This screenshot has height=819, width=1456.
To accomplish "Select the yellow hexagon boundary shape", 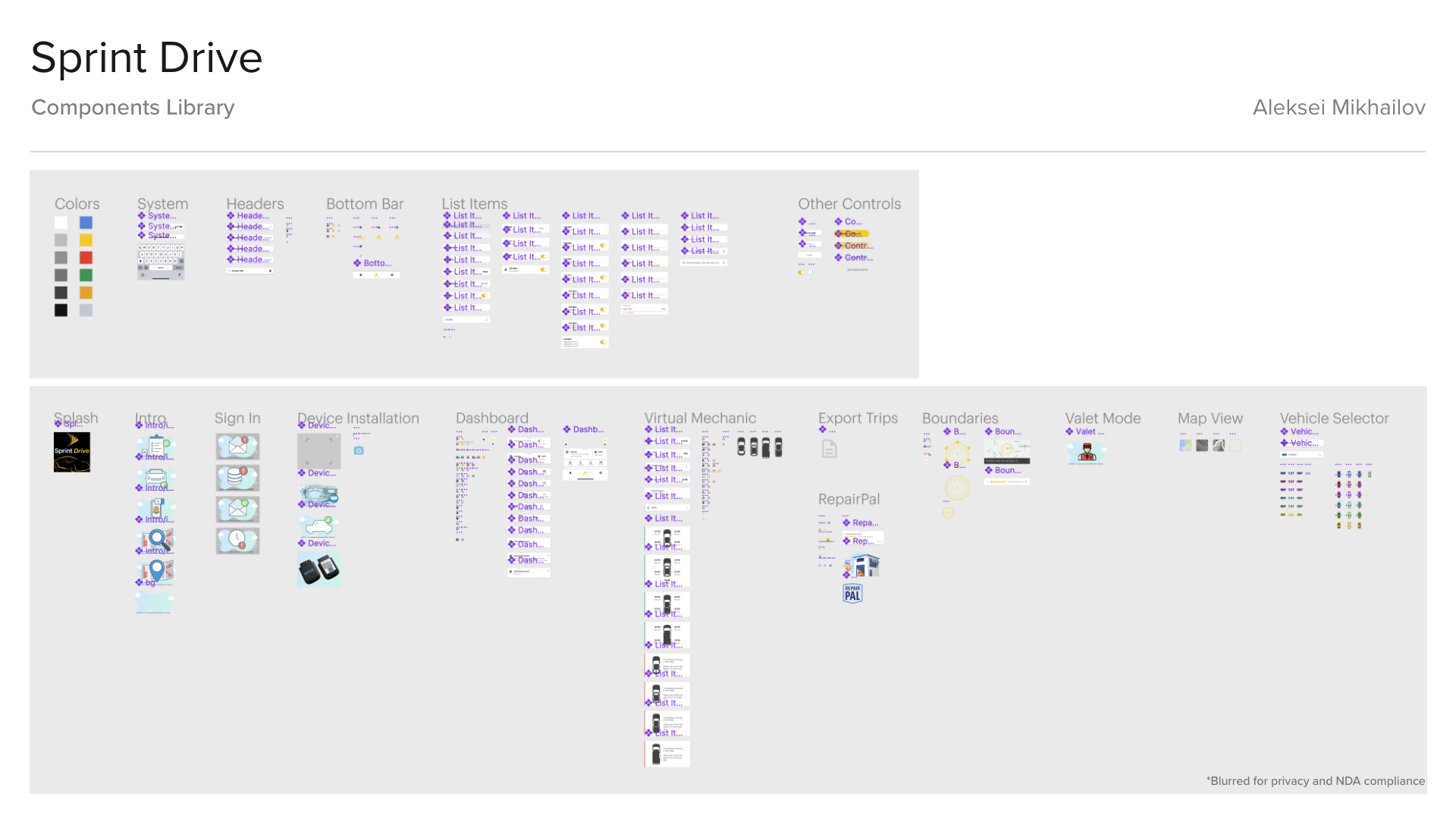I will (x=957, y=452).
